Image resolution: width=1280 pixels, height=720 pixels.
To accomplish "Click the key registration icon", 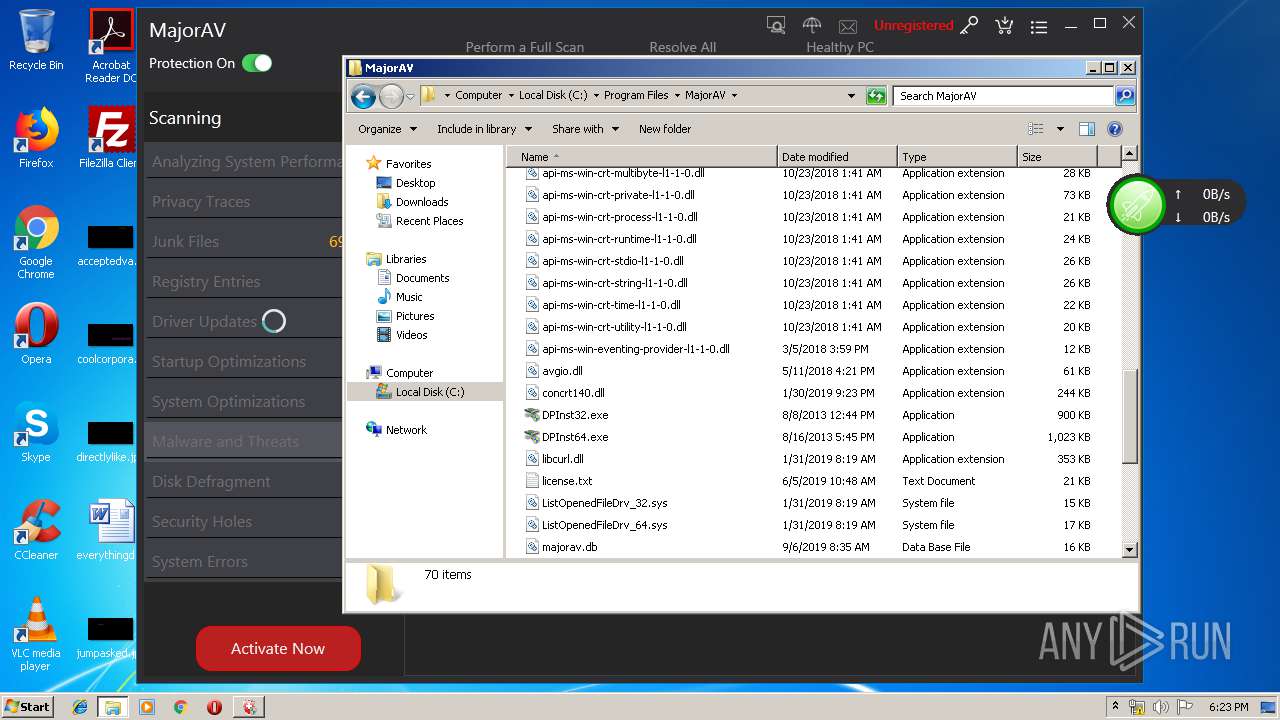I will (969, 26).
